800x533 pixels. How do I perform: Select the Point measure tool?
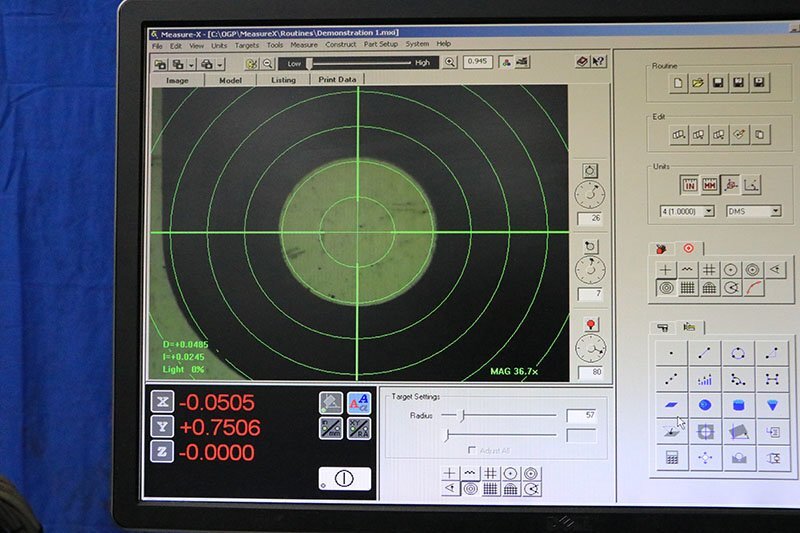click(x=671, y=353)
